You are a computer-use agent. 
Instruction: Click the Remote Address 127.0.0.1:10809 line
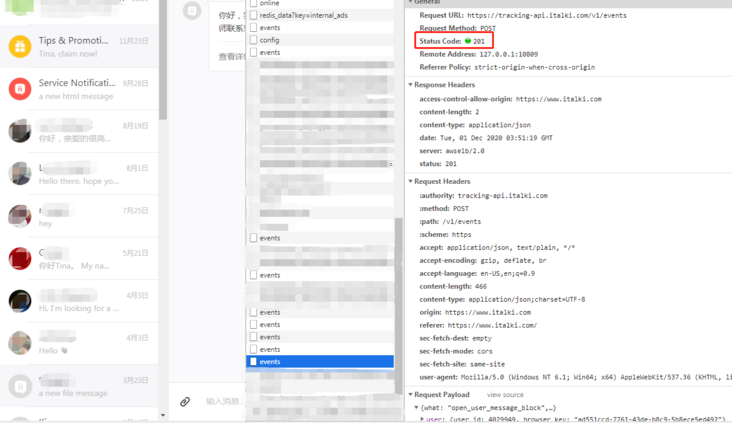point(479,54)
